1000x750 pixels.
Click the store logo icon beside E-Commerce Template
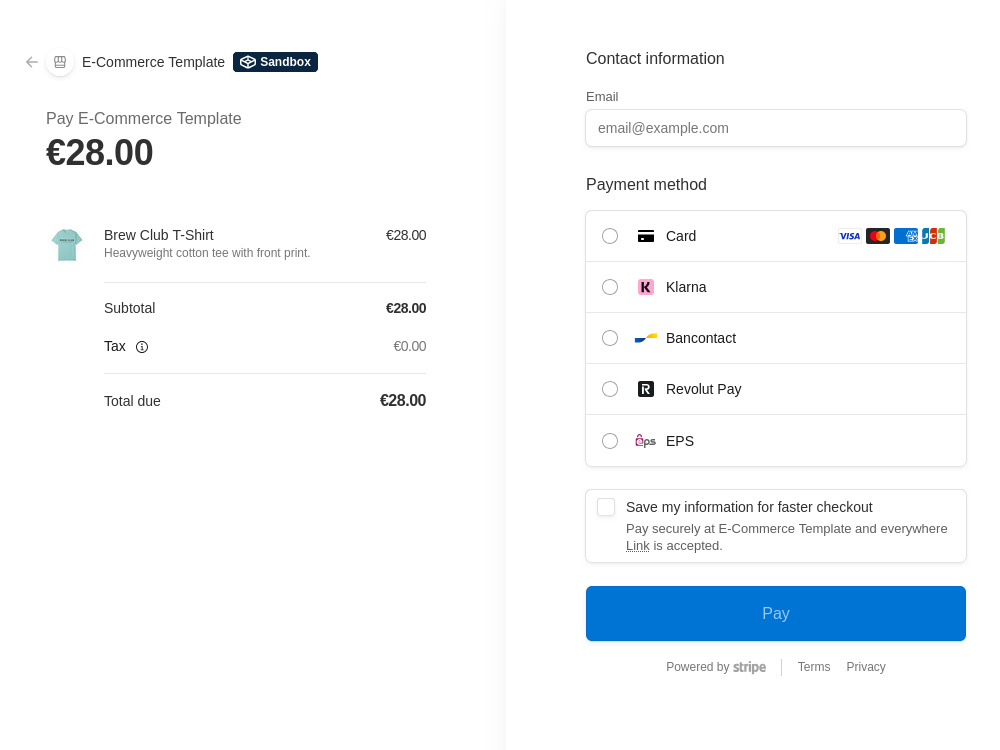click(x=60, y=62)
